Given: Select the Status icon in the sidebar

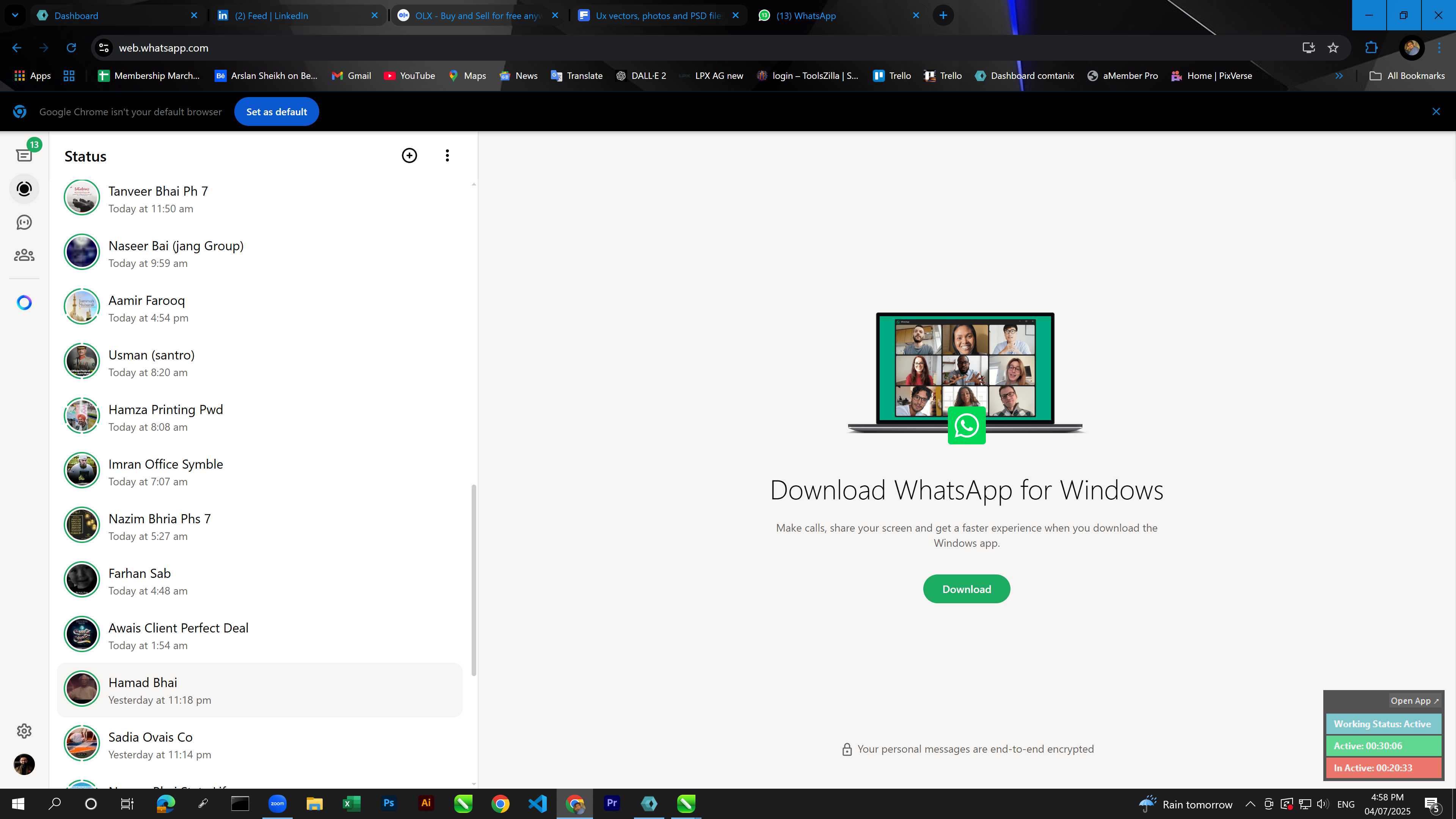Looking at the screenshot, I should click(24, 189).
